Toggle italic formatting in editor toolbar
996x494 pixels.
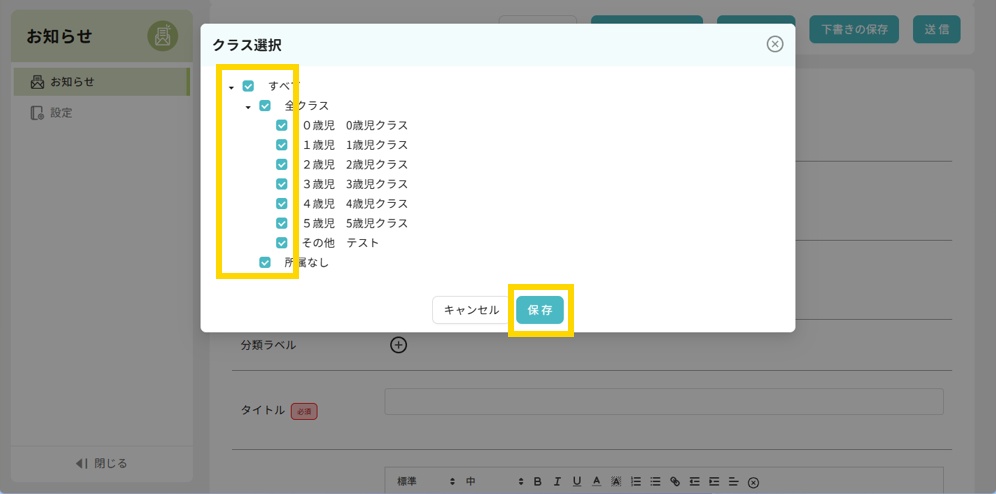click(x=557, y=482)
